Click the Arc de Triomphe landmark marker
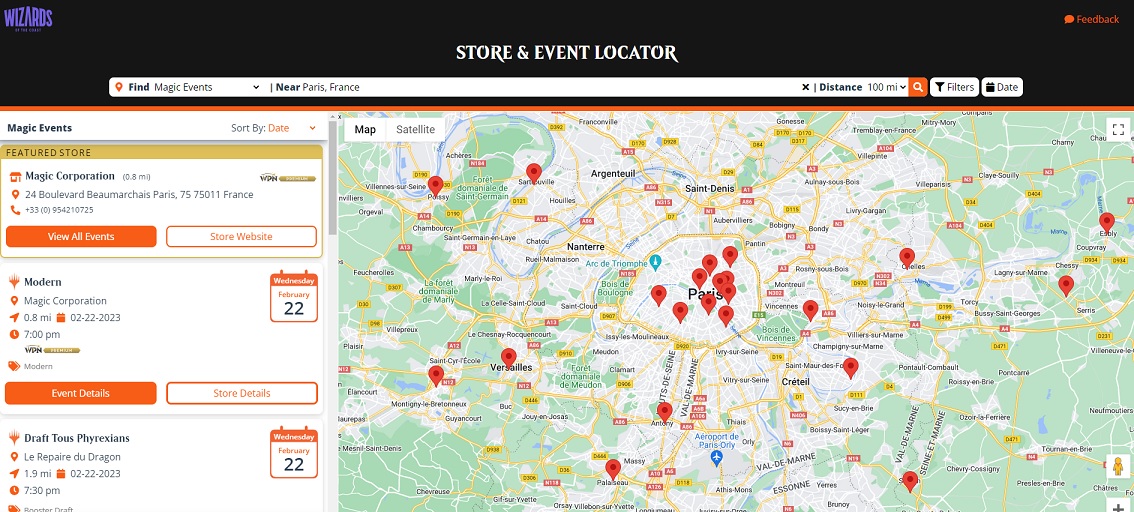1134x512 pixels. pos(655,261)
